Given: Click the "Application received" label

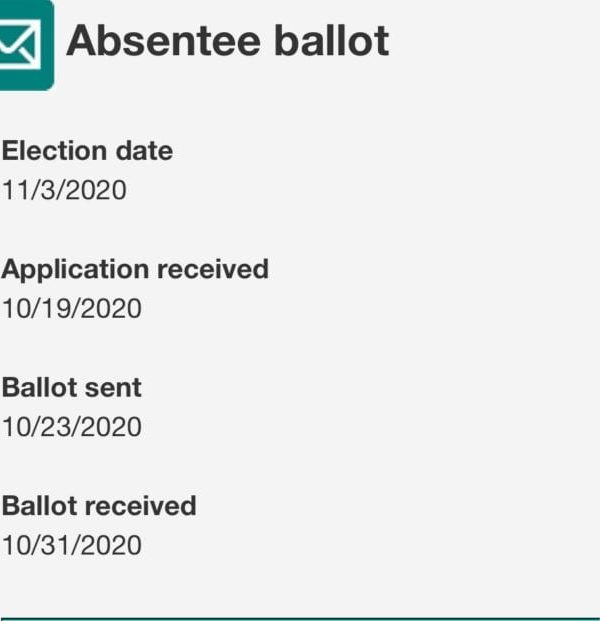Looking at the screenshot, I should (135, 269).
